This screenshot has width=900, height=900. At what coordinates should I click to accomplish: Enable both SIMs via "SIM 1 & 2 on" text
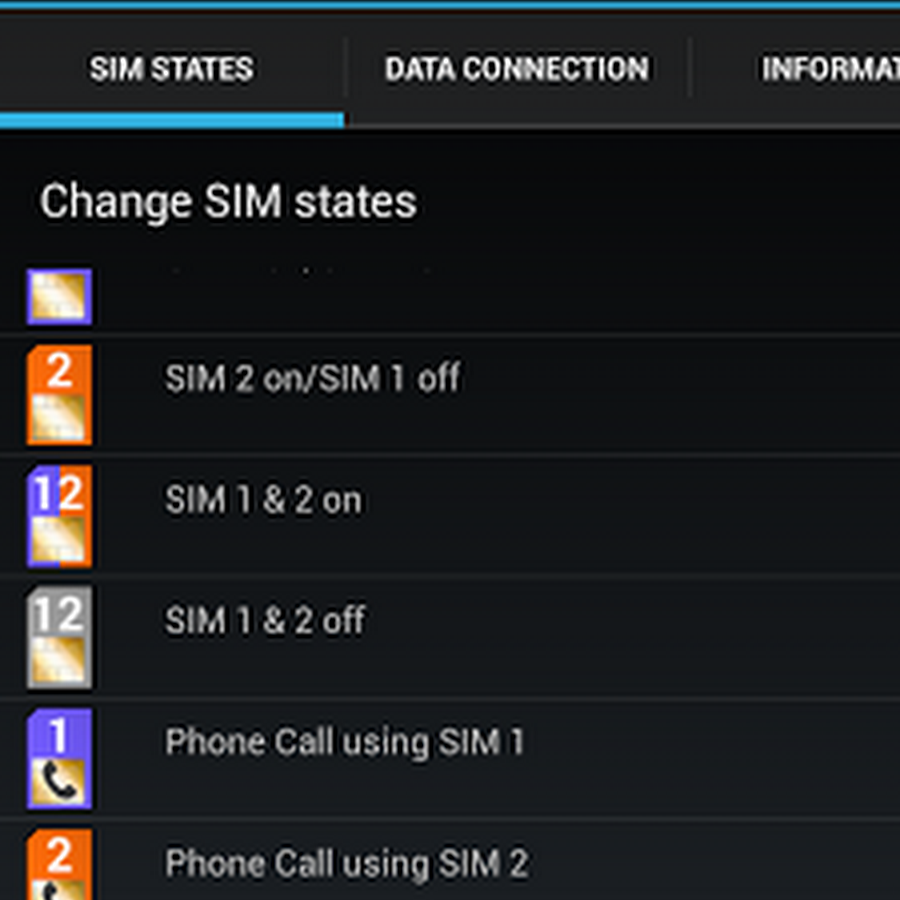263,500
